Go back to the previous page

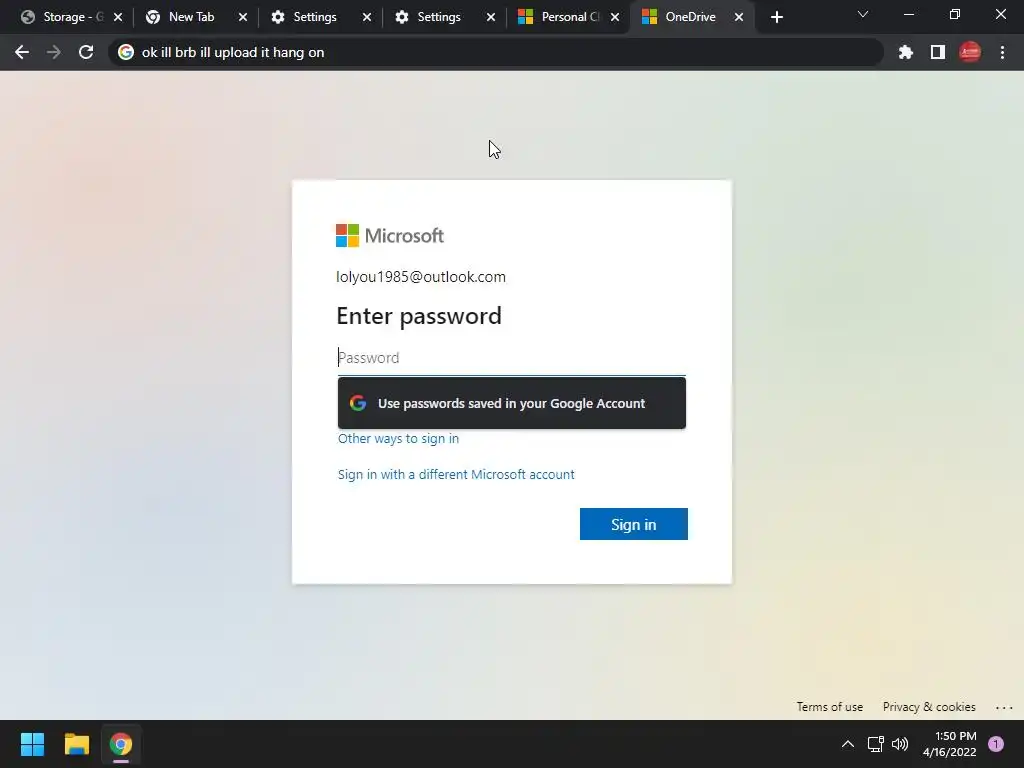(22, 52)
